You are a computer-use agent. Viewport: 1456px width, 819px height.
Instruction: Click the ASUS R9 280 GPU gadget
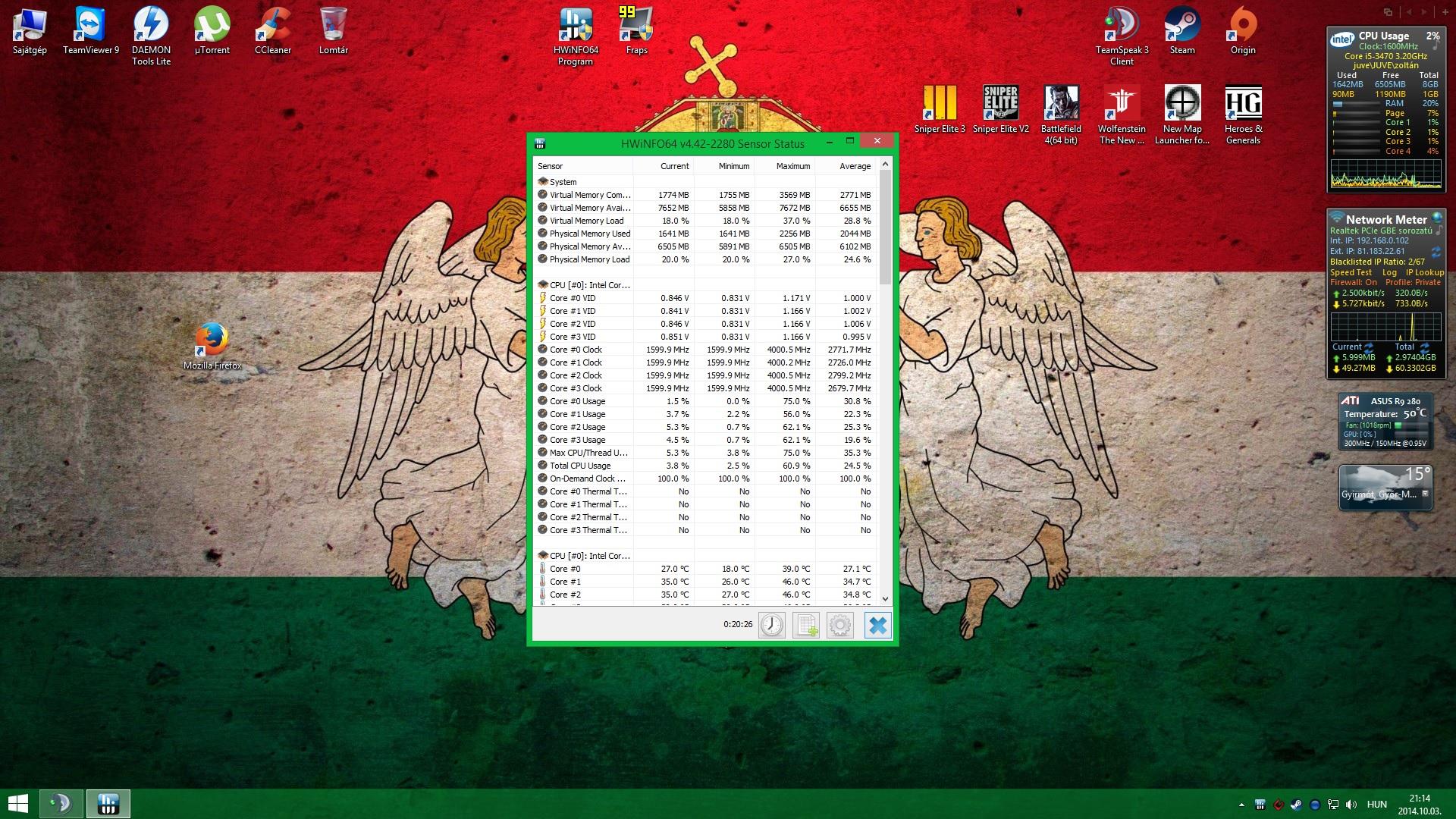click(x=1385, y=422)
